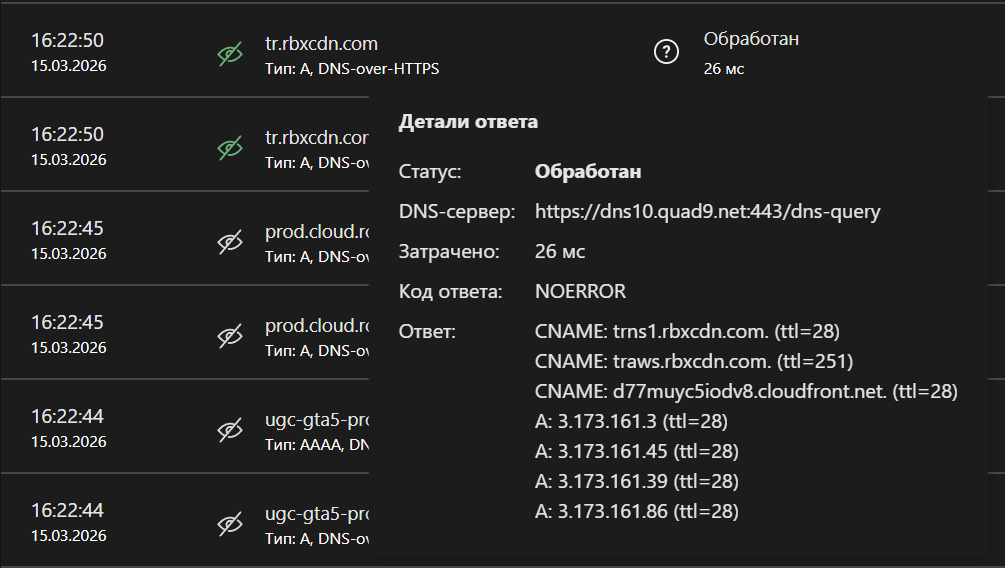Click eye icon for ugc-gta5 AAAA query
The width and height of the screenshot is (1005, 568).
(x=230, y=429)
